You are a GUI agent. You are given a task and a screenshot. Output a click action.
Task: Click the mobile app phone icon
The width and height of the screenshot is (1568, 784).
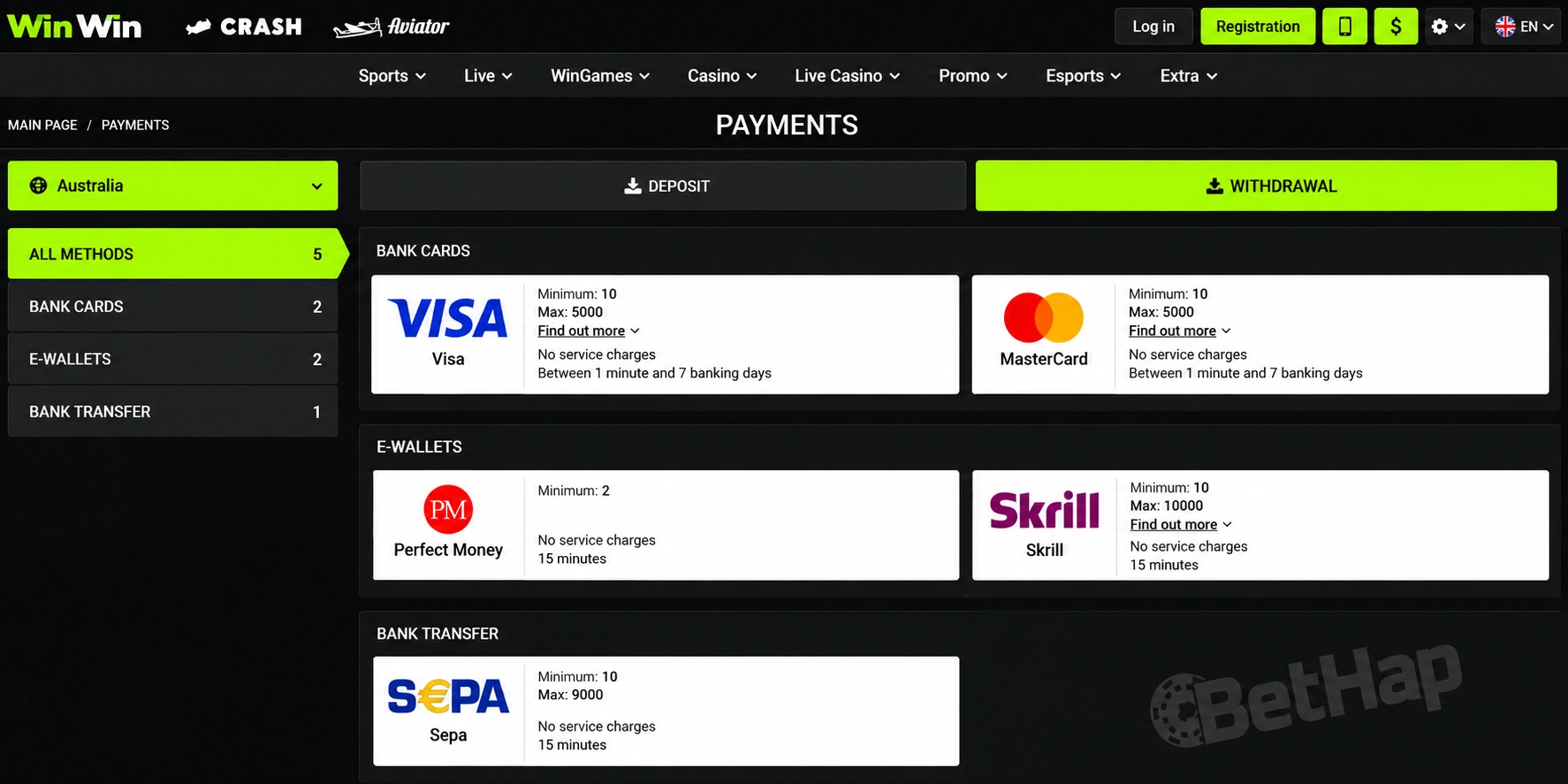(1344, 27)
